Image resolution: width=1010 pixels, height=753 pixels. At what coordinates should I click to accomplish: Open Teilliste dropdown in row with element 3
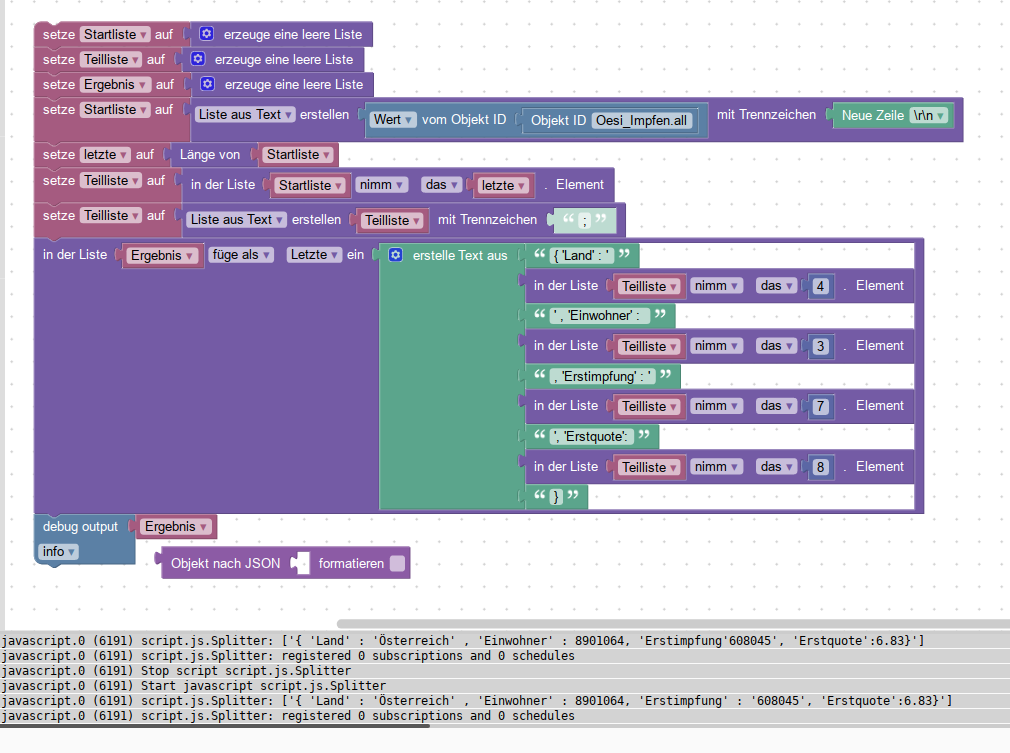pyautogui.click(x=649, y=347)
